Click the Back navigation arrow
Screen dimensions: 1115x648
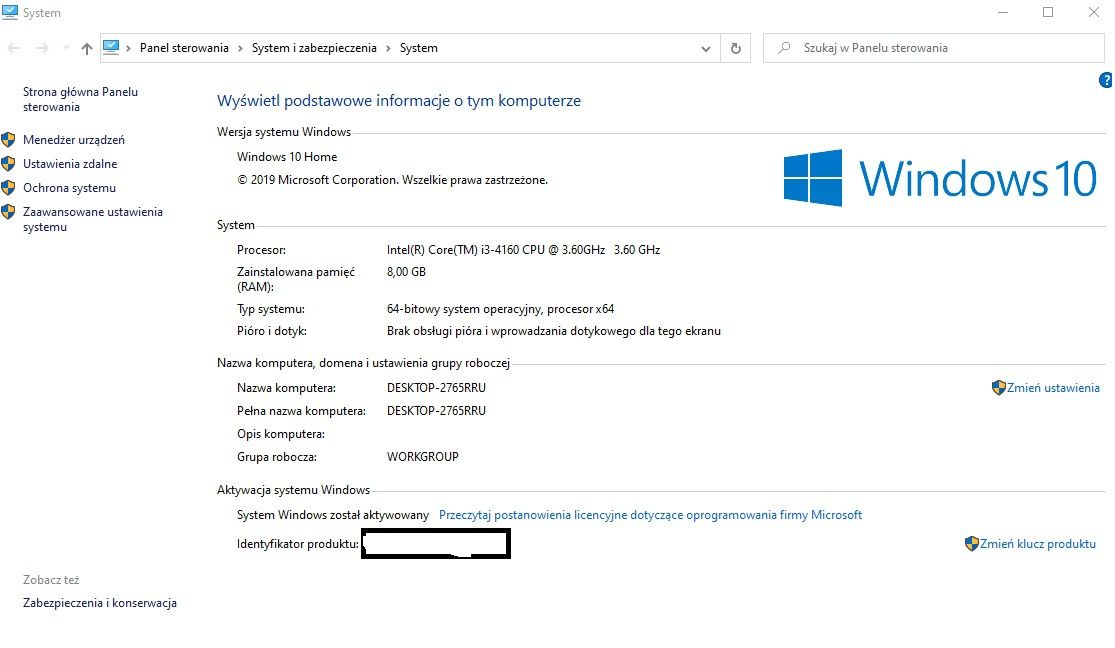pyautogui.click(x=13, y=48)
